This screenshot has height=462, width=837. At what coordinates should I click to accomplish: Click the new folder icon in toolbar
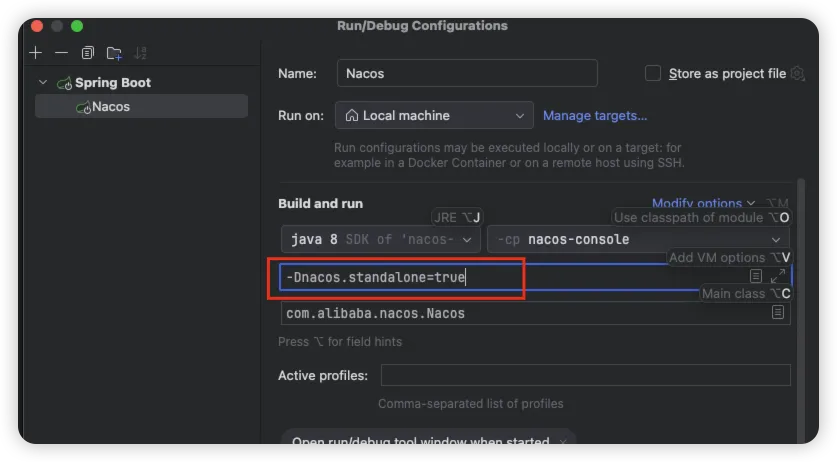pyautogui.click(x=114, y=53)
